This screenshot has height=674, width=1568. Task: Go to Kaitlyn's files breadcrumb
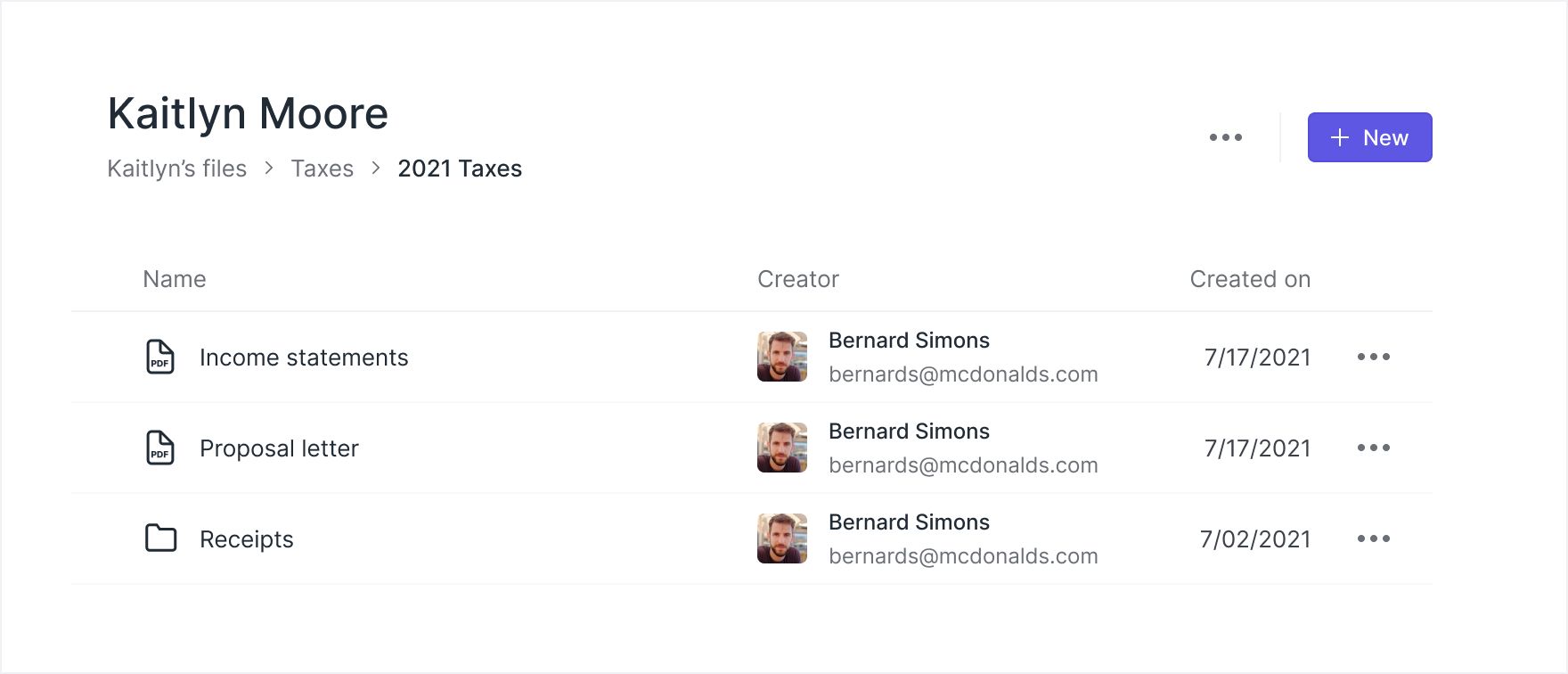176,168
